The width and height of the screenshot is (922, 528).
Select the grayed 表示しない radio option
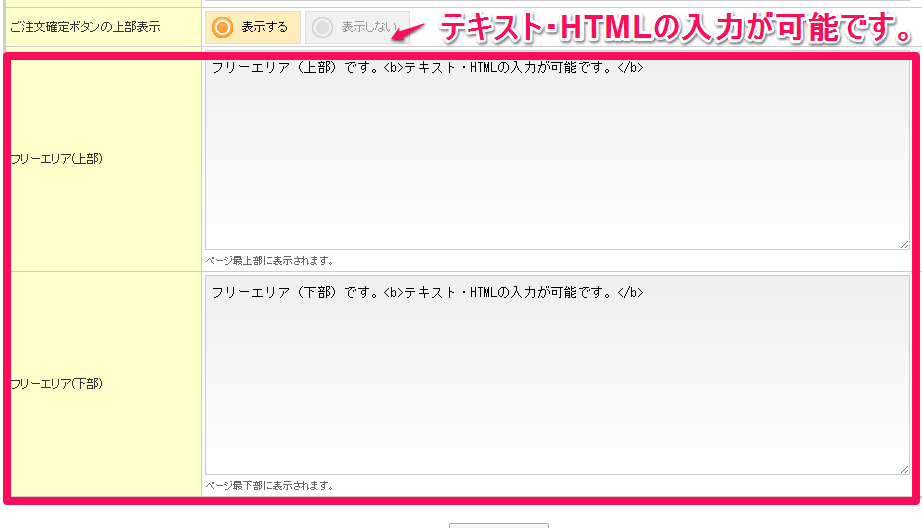pyautogui.click(x=356, y=28)
